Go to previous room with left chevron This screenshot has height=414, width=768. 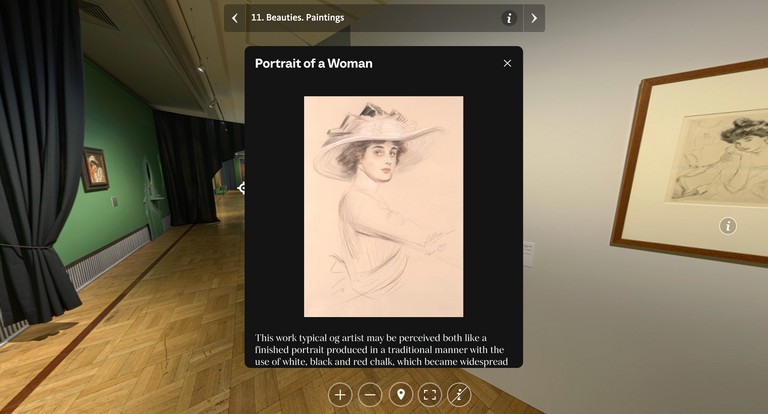(x=235, y=18)
